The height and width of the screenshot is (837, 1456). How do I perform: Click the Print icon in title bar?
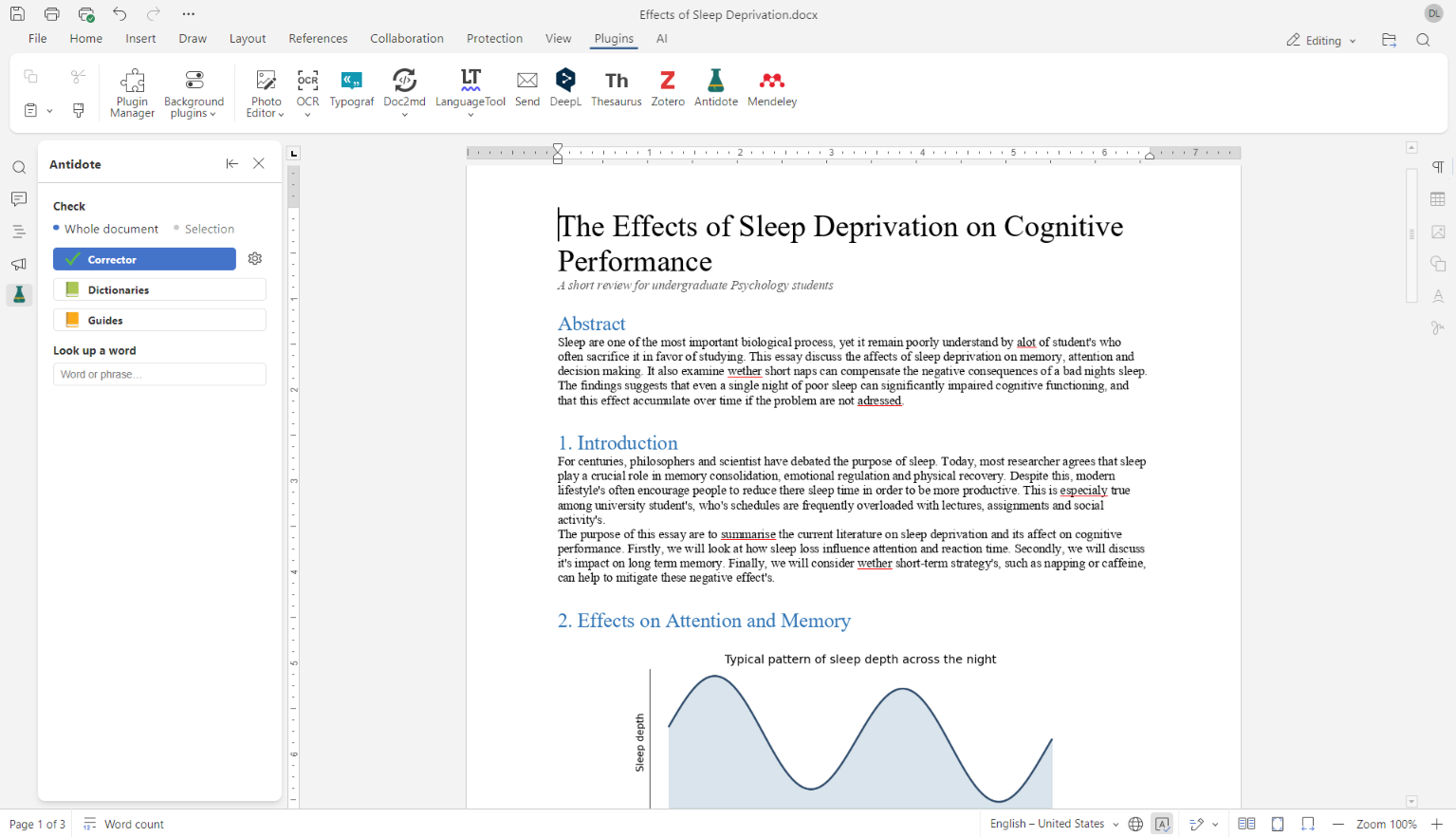pos(52,14)
